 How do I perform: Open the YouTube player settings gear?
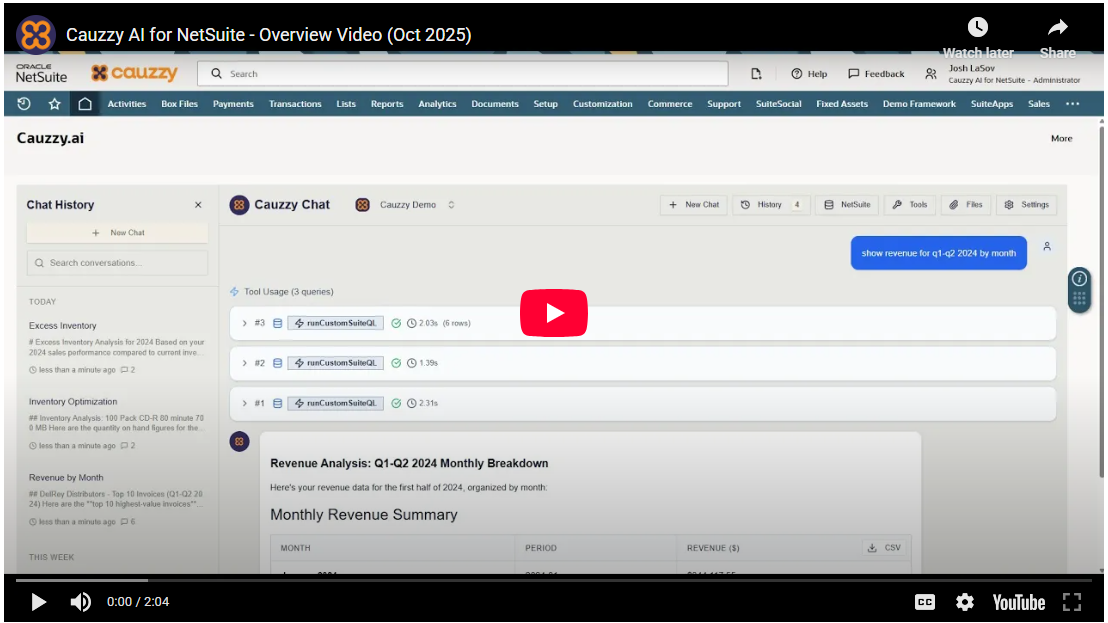pyautogui.click(x=964, y=602)
